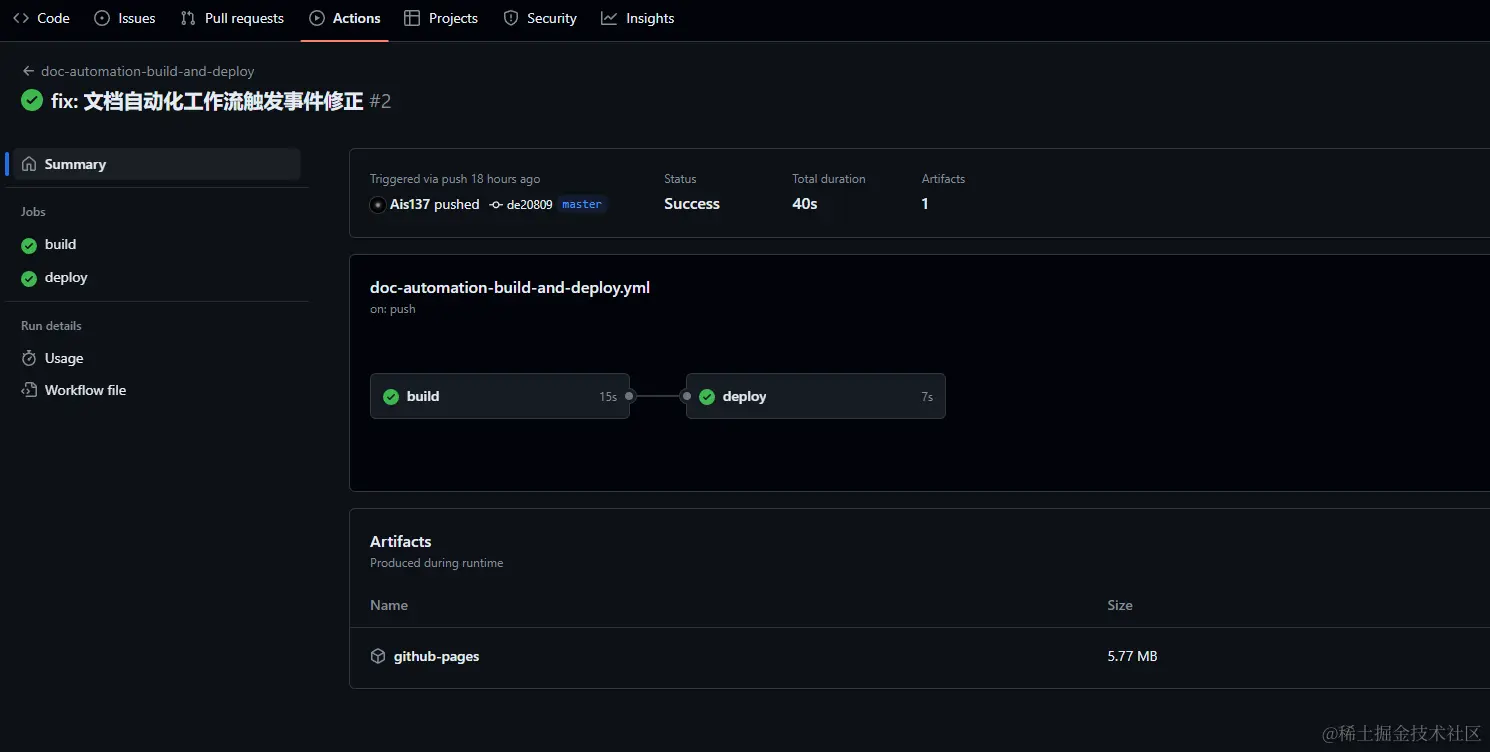Click the green check in graph deploy node

(707, 397)
